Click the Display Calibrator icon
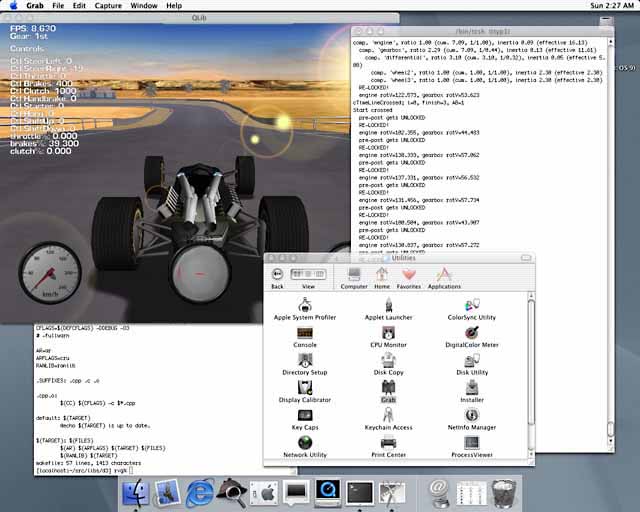640x512 pixels. pos(305,386)
